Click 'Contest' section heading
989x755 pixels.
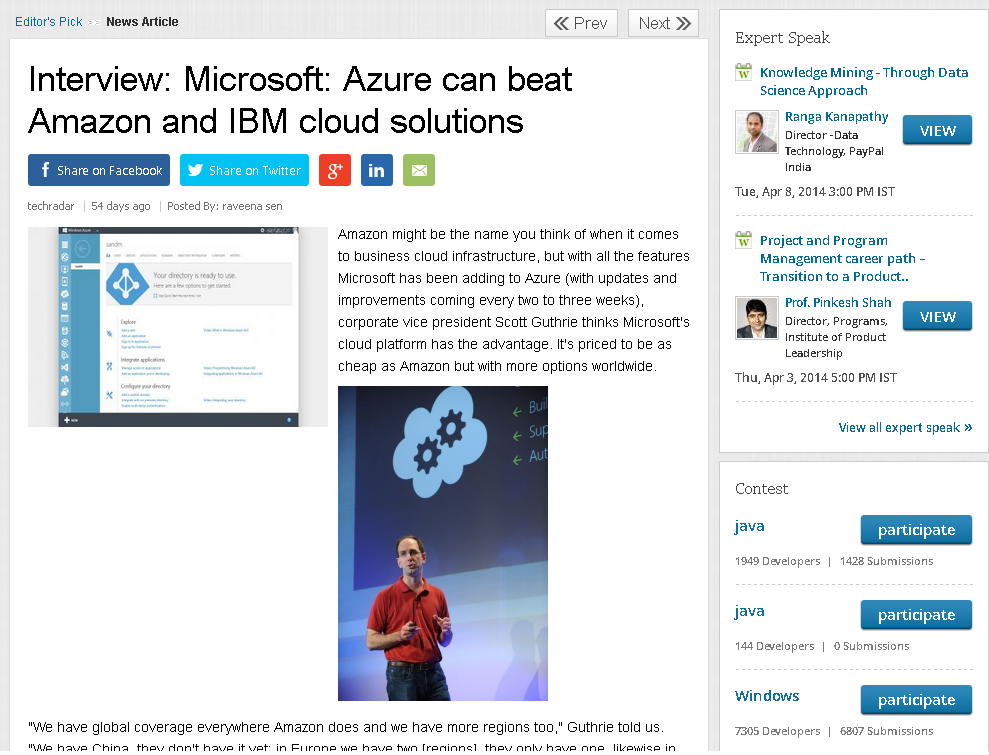point(761,489)
